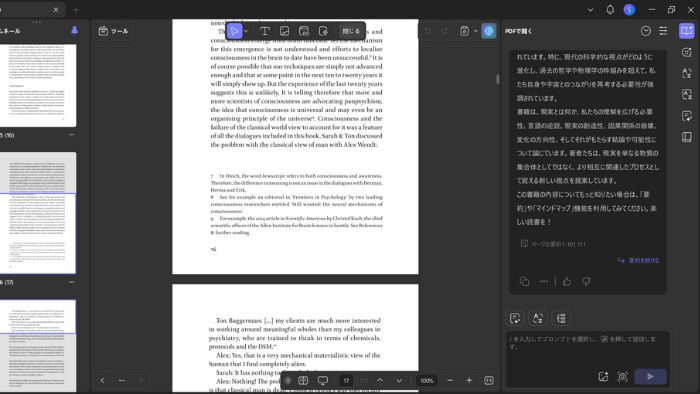Open the AI panel settings list icon
The height and width of the screenshot is (394, 700).
point(663,31)
